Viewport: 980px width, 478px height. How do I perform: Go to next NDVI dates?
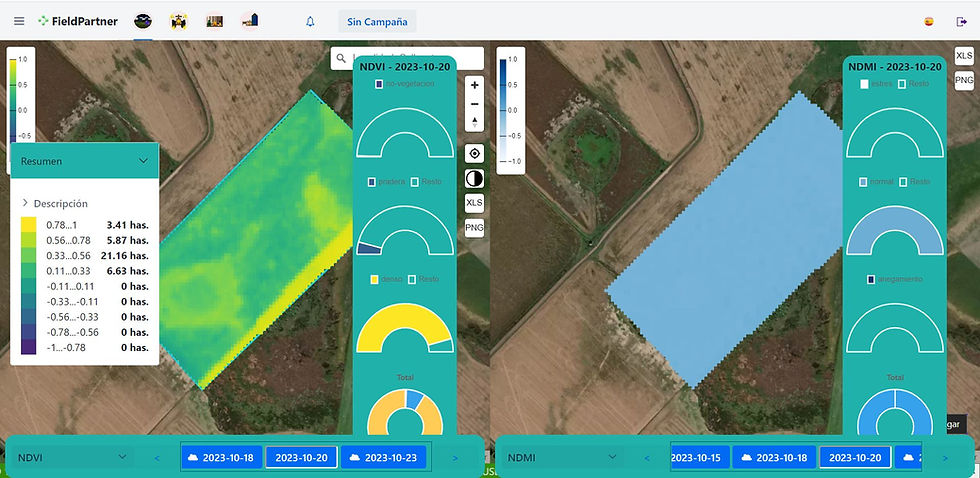455,458
